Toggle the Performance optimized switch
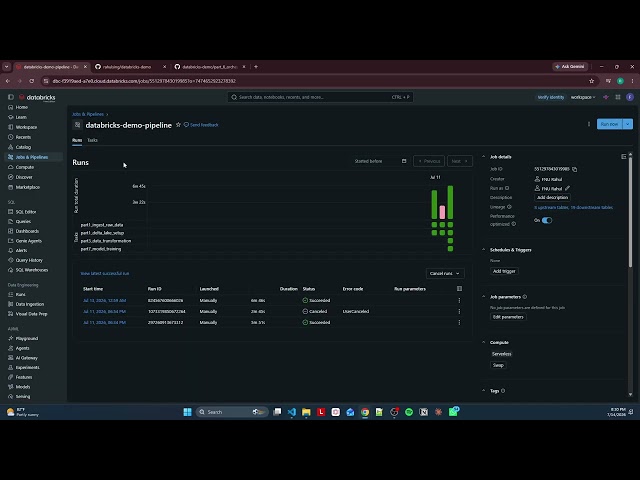Image resolution: width=640 pixels, height=480 pixels. coord(547,220)
